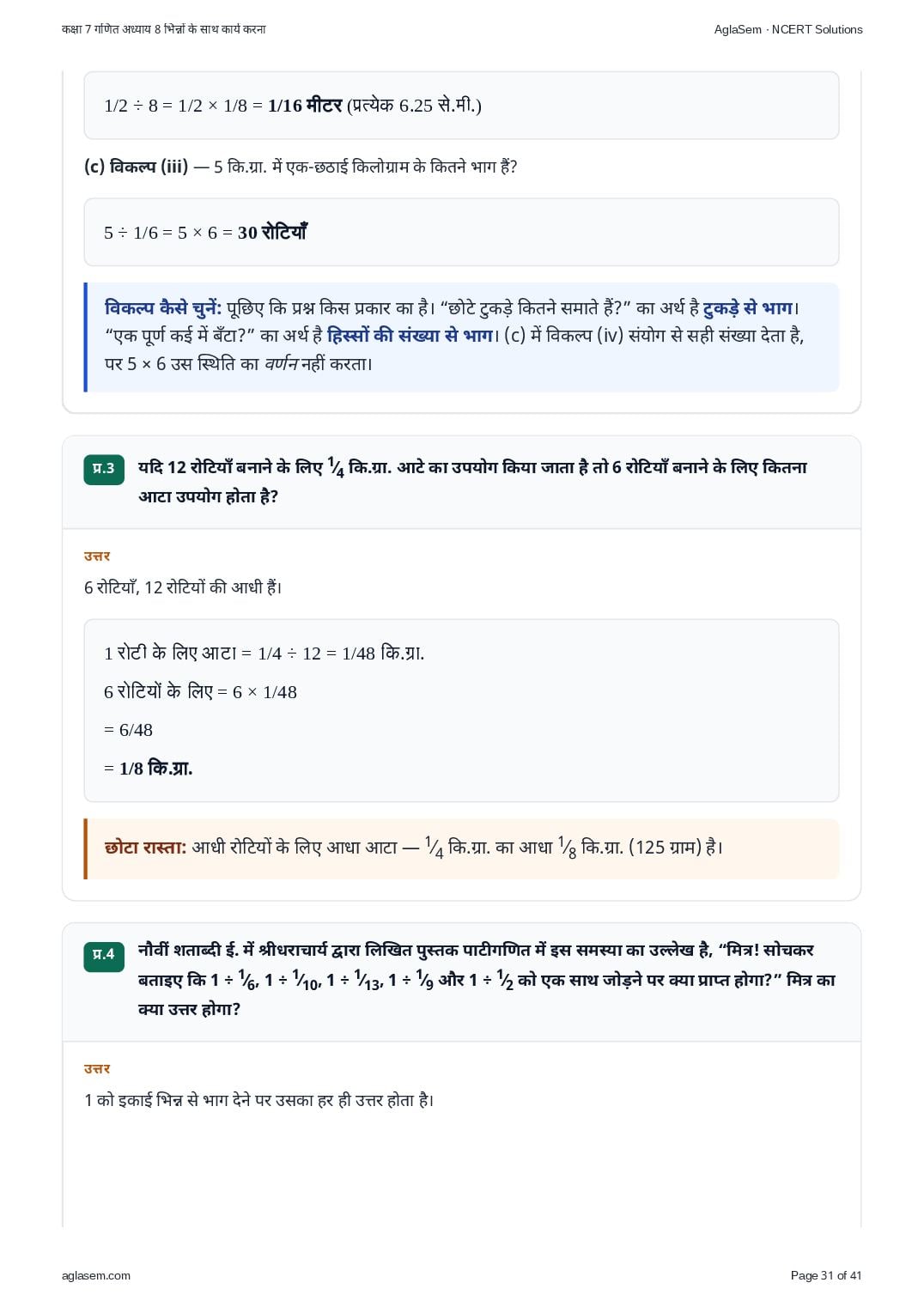This screenshot has height=1307, width=924.
Task: Select the उत्तर label under question 3
Action: click(97, 556)
